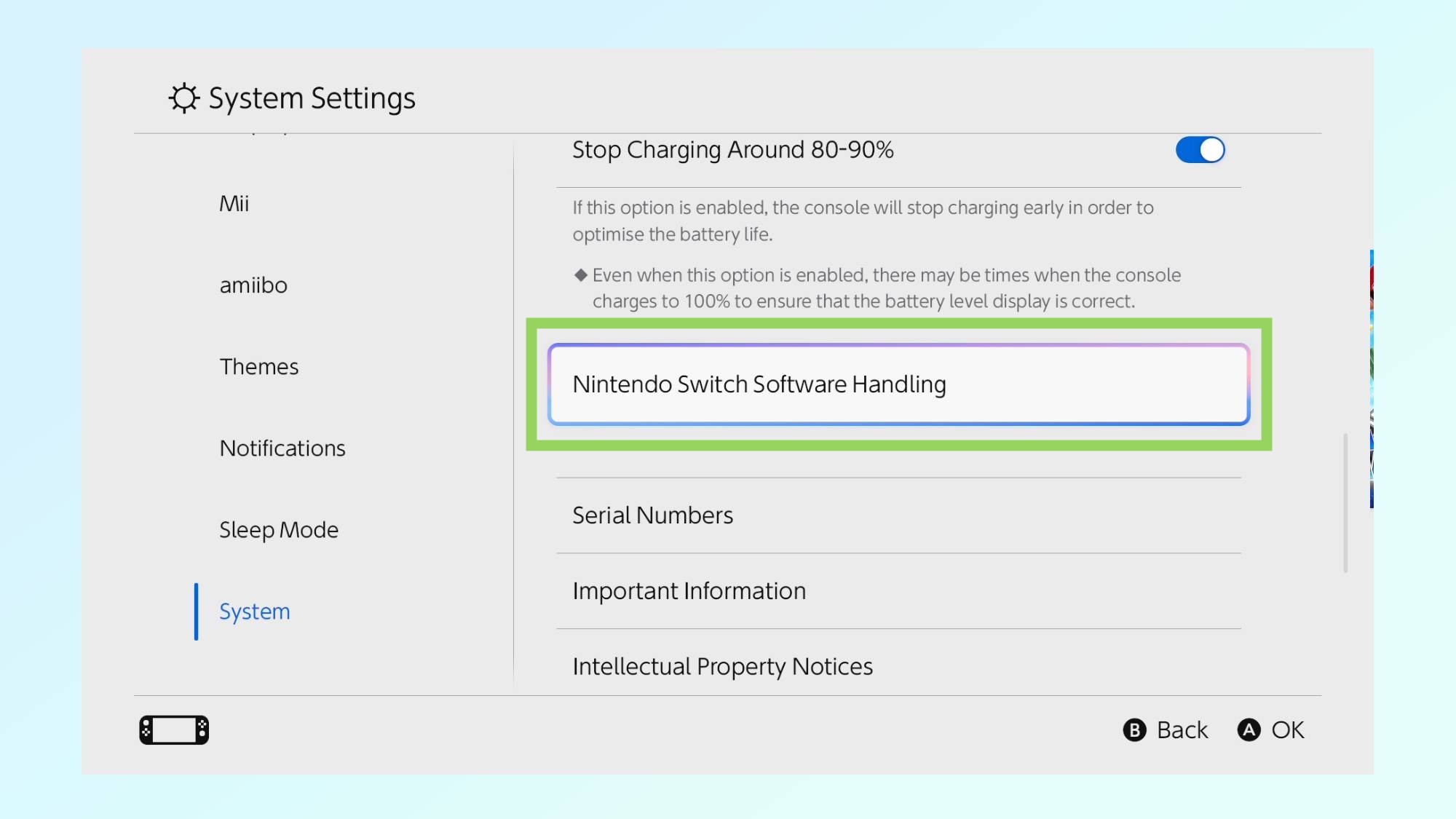Screen dimensions: 1456x819
Task: Select amiibo in the sidebar
Action: tap(253, 285)
